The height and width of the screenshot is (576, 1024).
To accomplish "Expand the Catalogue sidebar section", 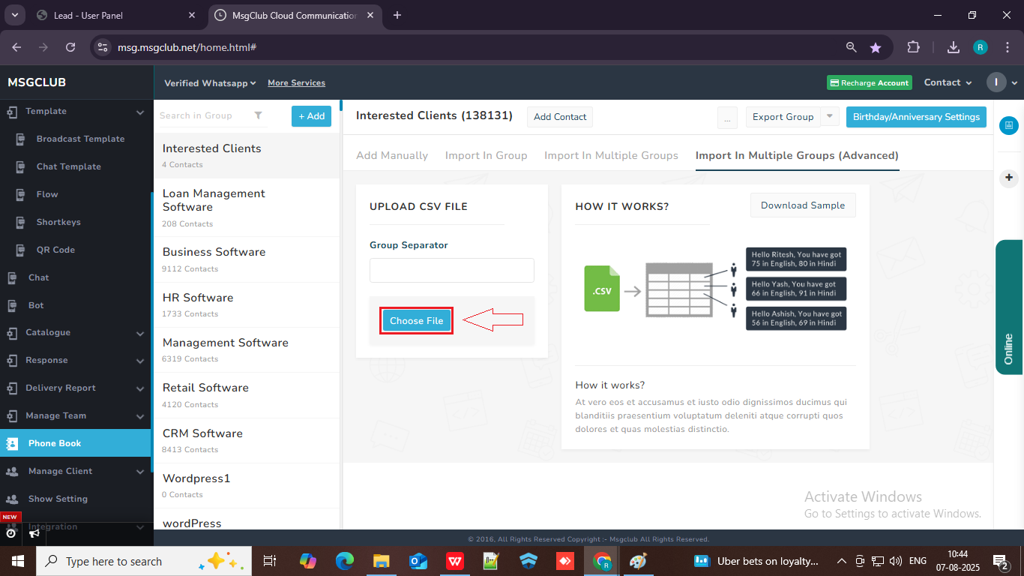I will [x=76, y=333].
